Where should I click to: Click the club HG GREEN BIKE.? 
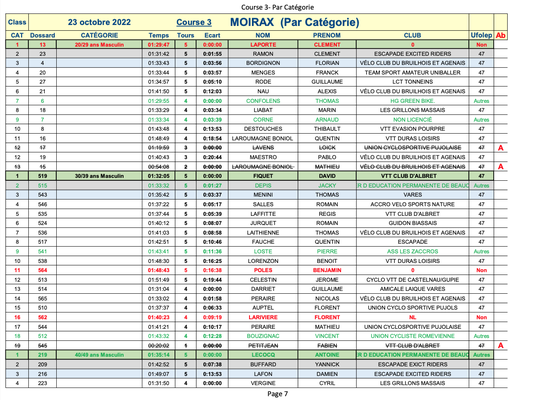coord(412,101)
